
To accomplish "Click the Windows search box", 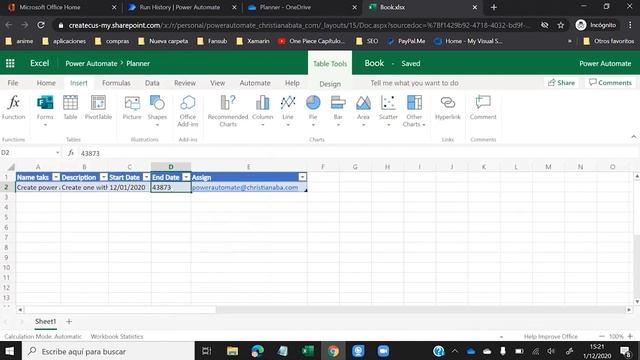I will tap(108, 351).
